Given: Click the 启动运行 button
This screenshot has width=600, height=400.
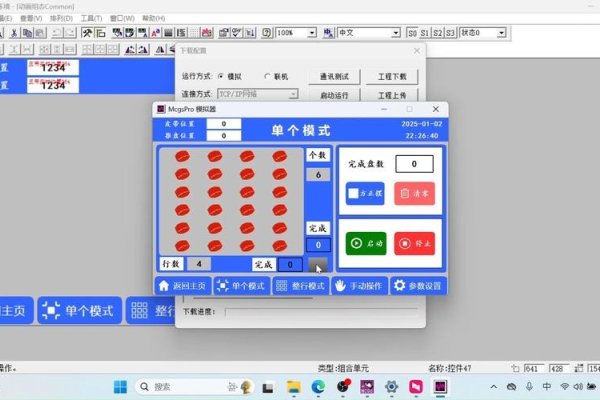Looking at the screenshot, I should (x=334, y=95).
